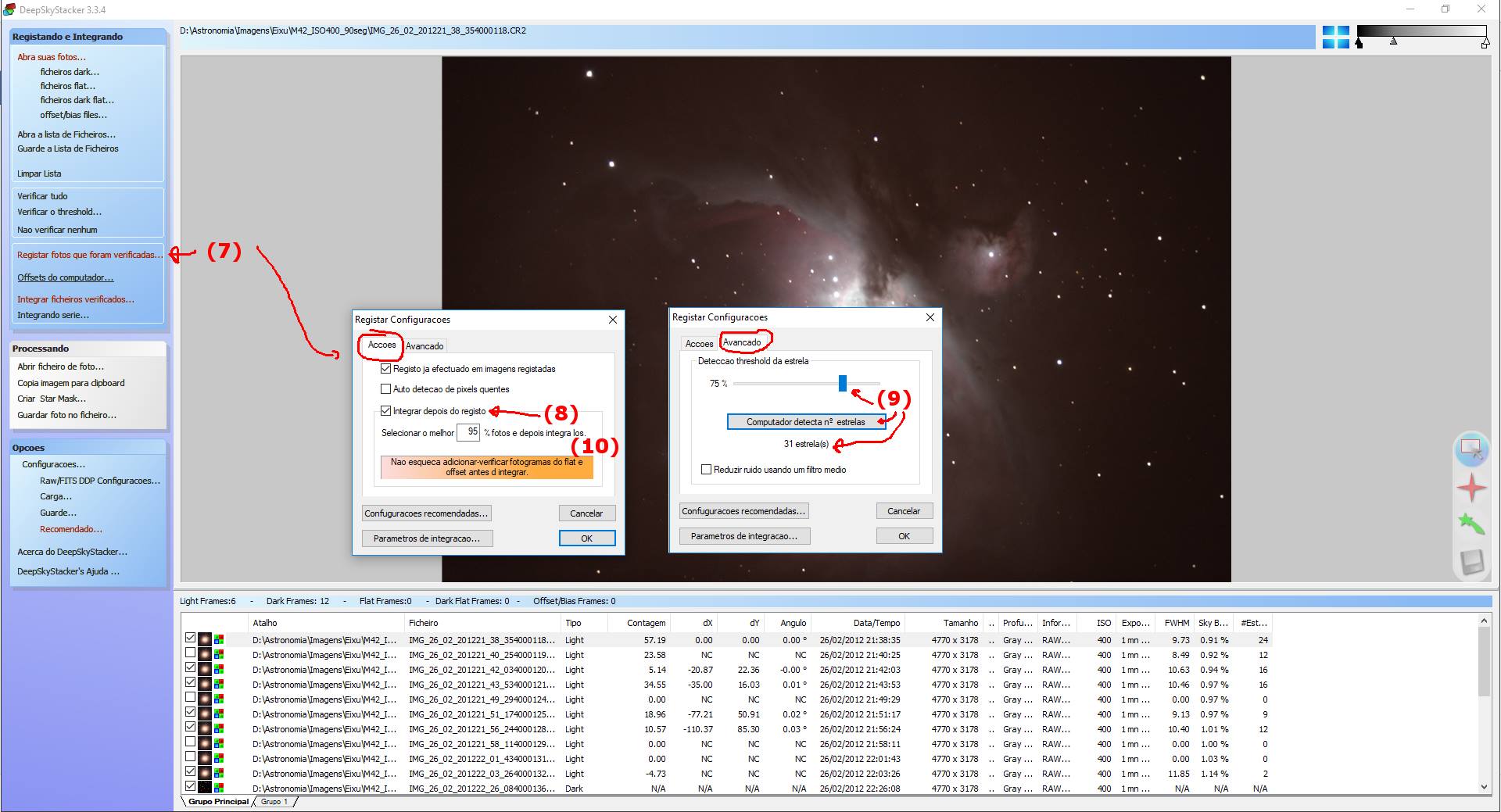Select the rectangle selection mode tool
Screen dimensions: 1501x812
[1471, 449]
